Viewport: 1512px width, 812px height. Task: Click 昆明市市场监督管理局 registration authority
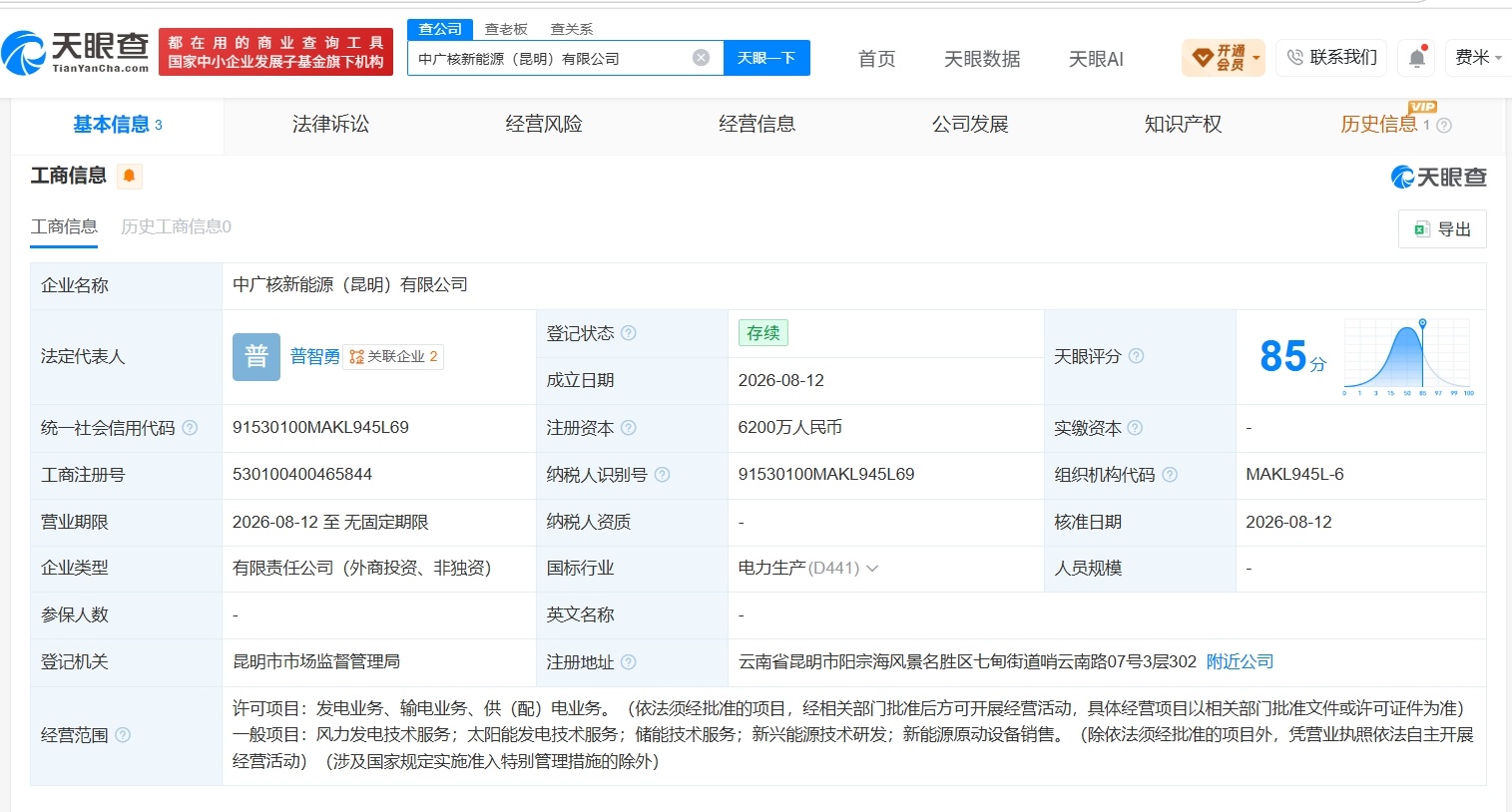tap(316, 661)
